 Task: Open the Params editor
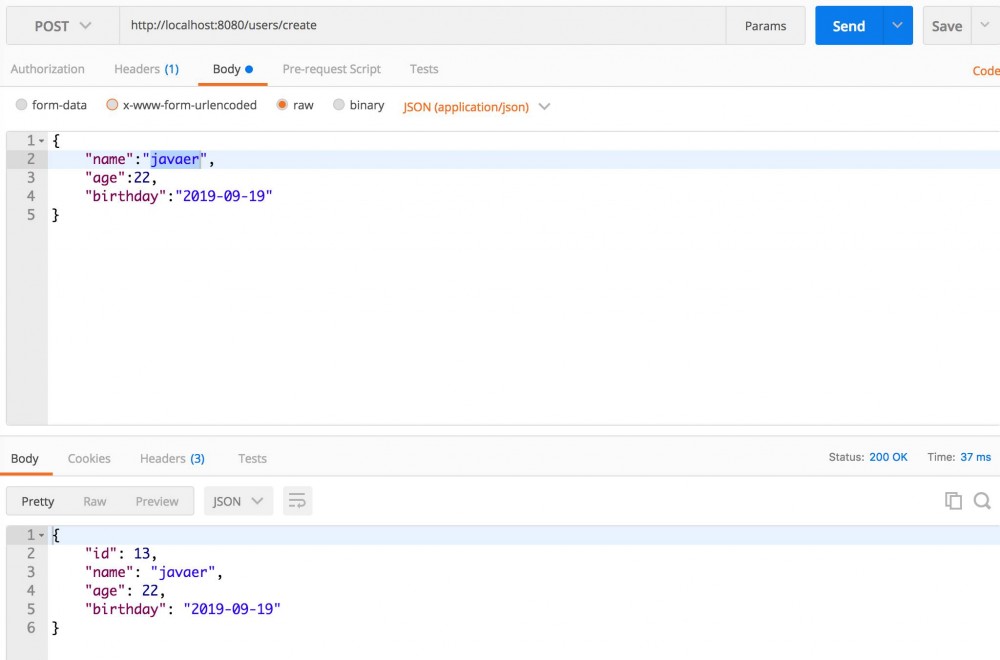click(x=765, y=26)
